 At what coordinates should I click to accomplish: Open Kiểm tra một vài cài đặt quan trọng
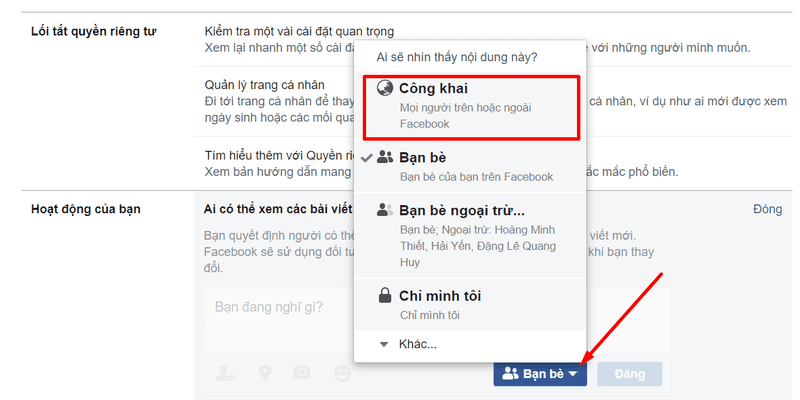coord(299,32)
